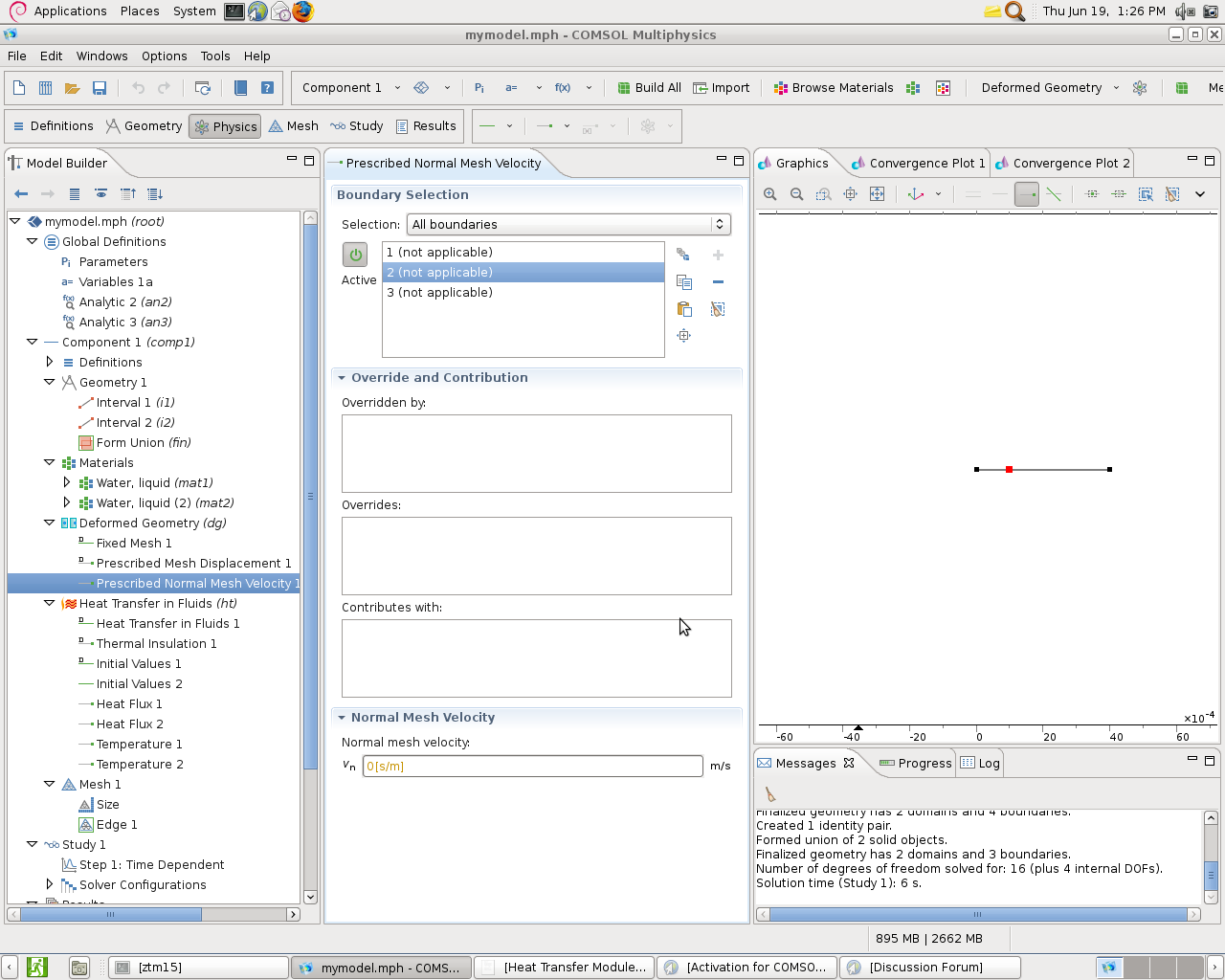Screen dimensions: 1225x980
Task: Click the question mark help icon
Action: 268,88
